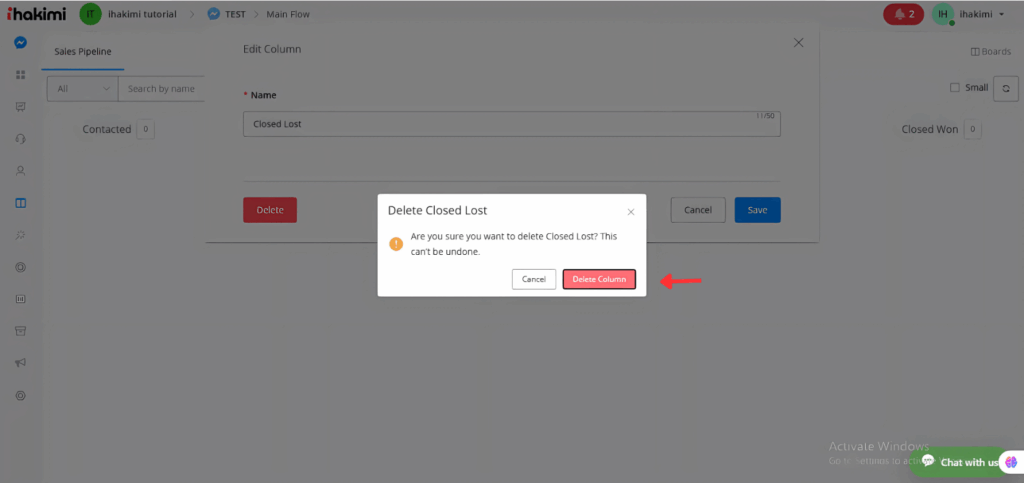Open the Chat with us widget
Viewport: 1024px width, 483px height.
(x=967, y=462)
